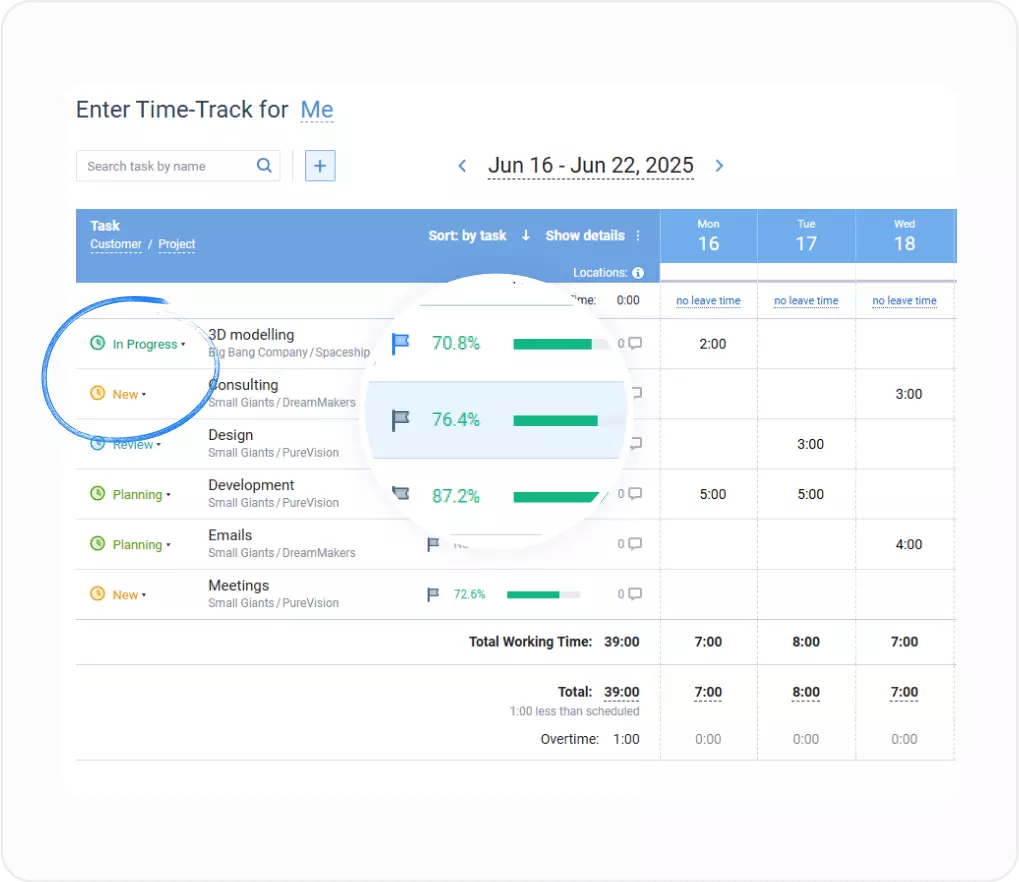The width and height of the screenshot is (1019, 882).
Task: Click the flag icon beside 72.6% estimate
Action: pyautogui.click(x=431, y=593)
